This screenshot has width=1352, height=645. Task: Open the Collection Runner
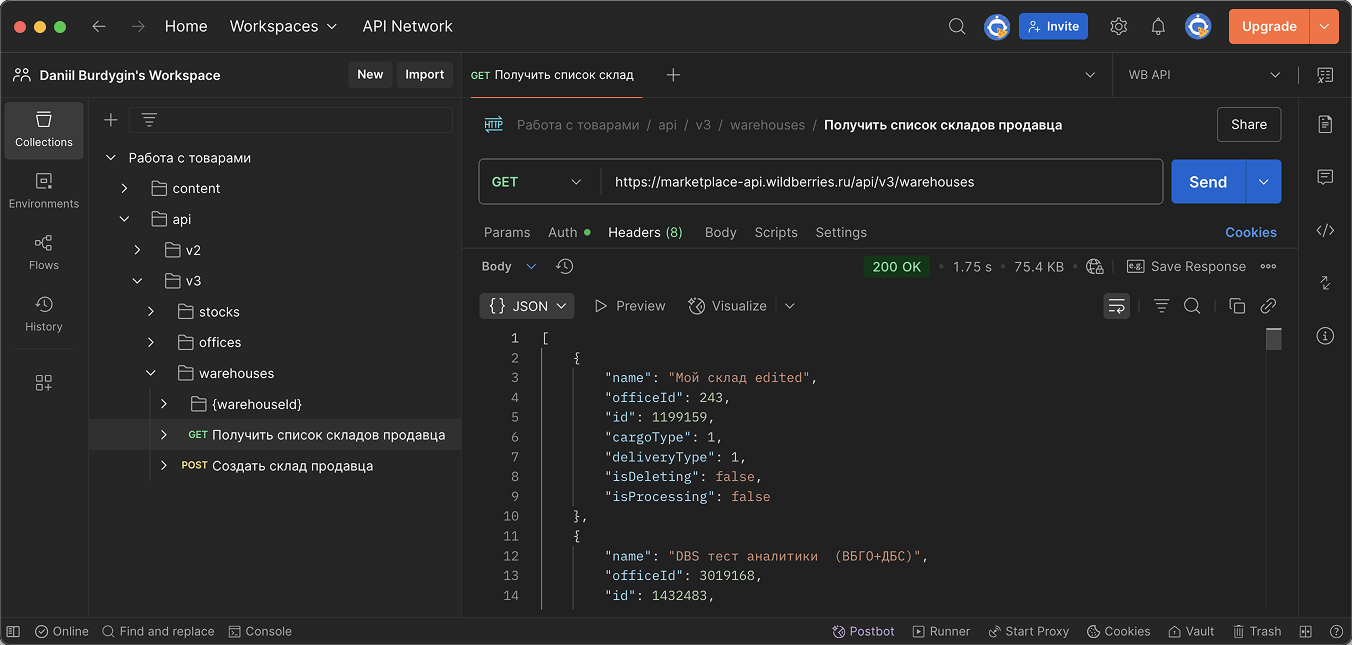941,631
